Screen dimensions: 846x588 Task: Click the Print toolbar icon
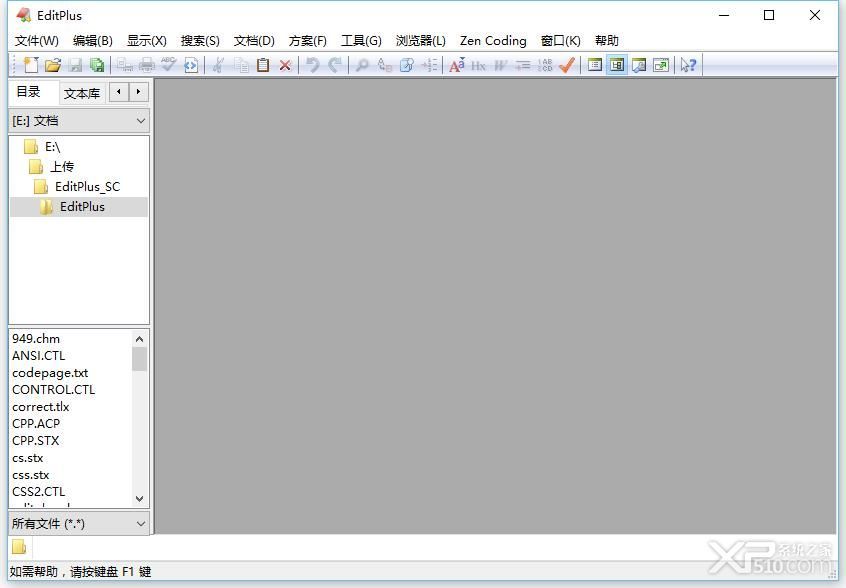pyautogui.click(x=147, y=65)
